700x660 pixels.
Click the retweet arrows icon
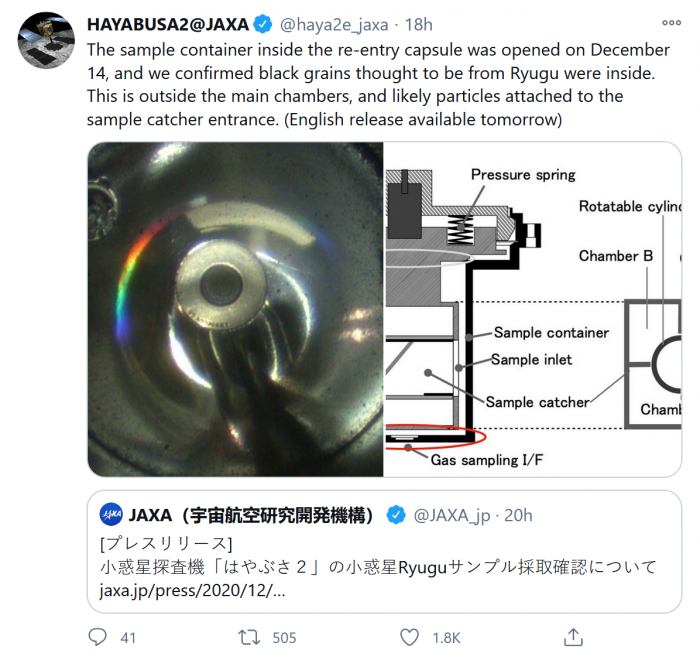pyautogui.click(x=249, y=637)
